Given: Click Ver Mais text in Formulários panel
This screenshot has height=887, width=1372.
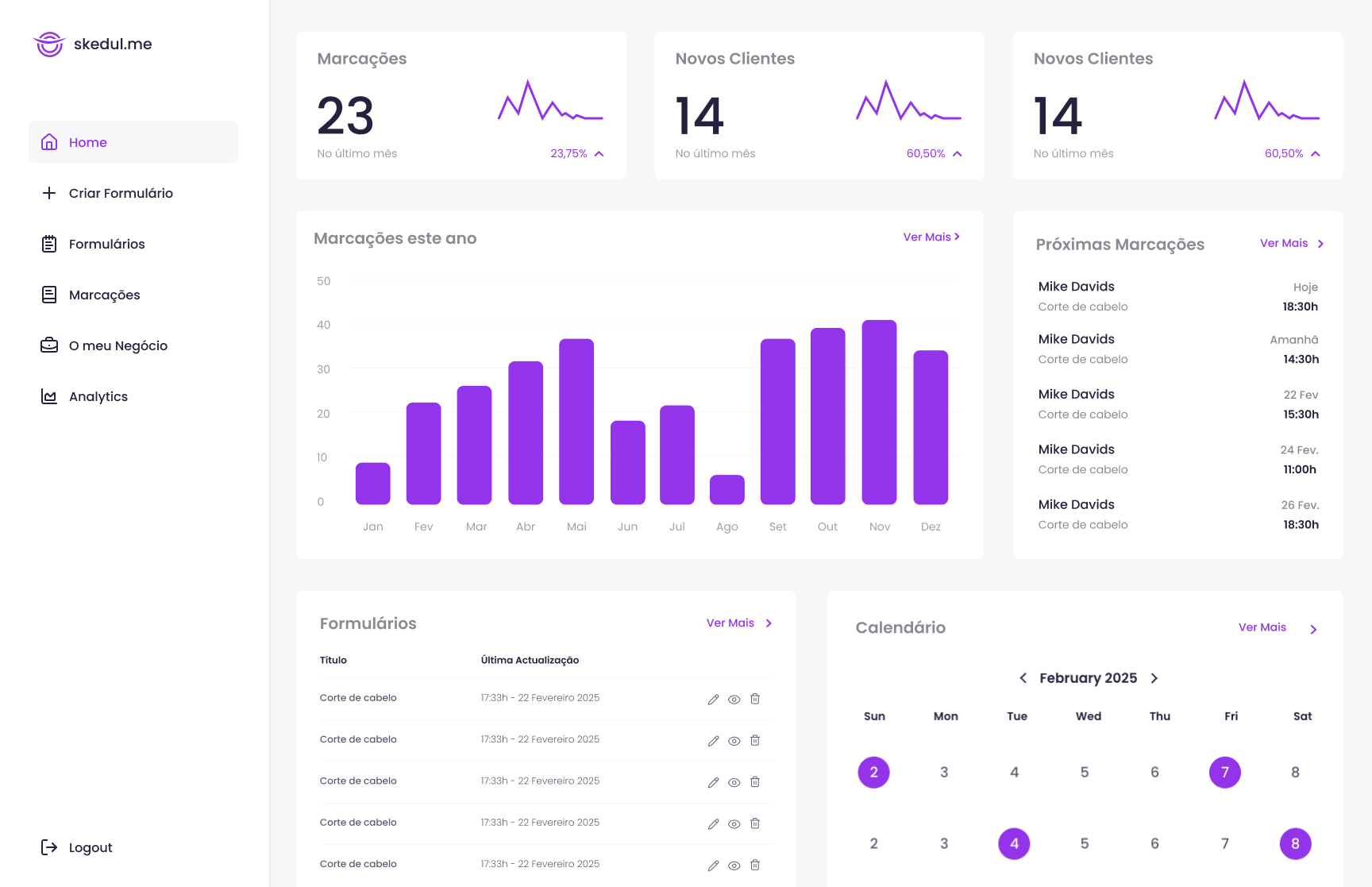Looking at the screenshot, I should [x=730, y=623].
